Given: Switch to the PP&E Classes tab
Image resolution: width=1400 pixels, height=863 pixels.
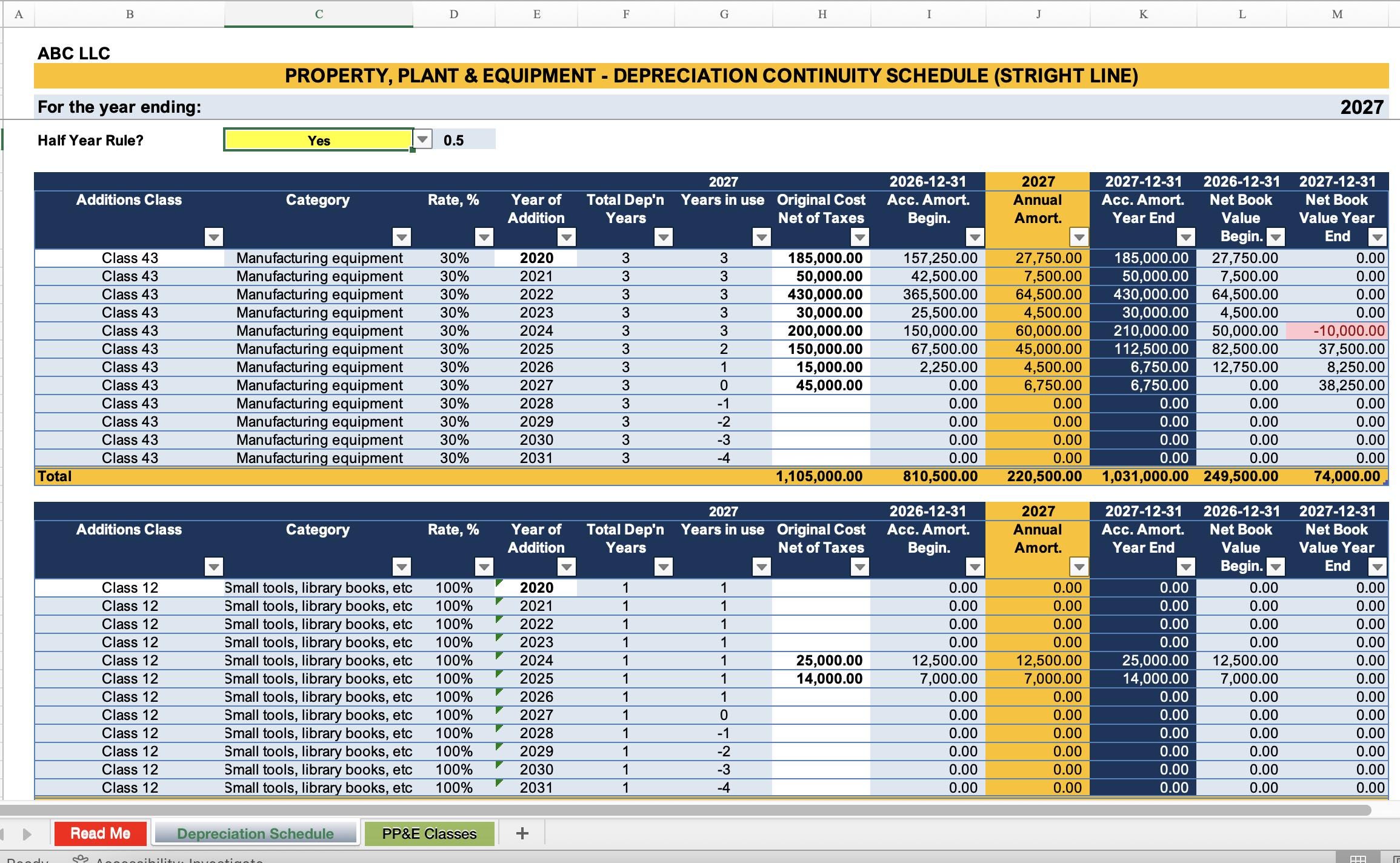Looking at the screenshot, I should (428, 833).
